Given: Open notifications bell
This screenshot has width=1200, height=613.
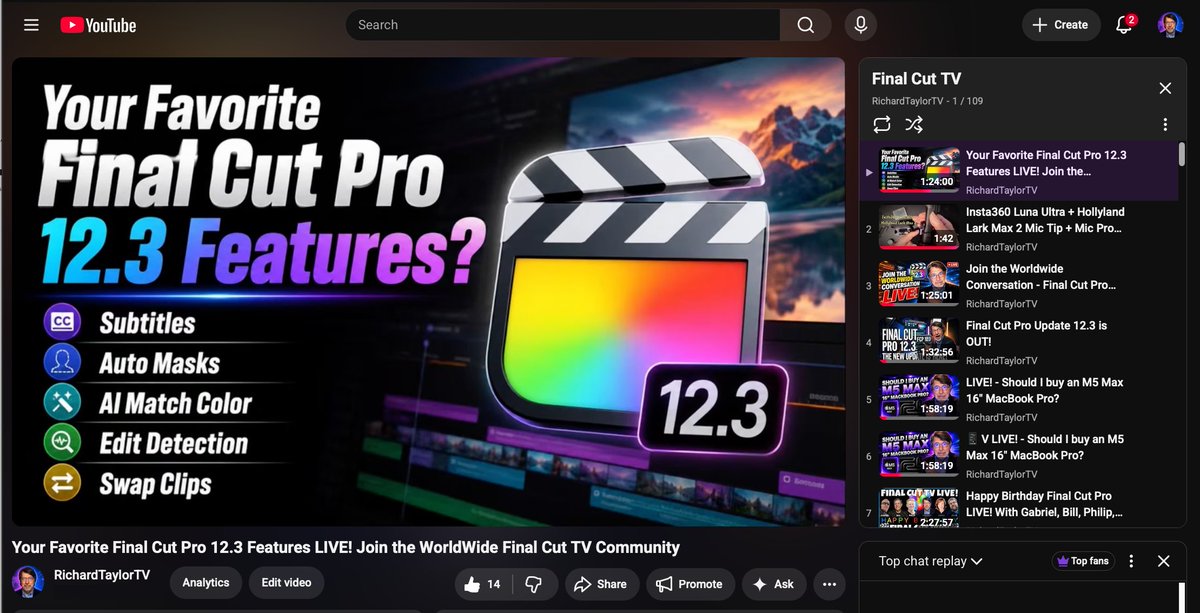Looking at the screenshot, I should (x=1125, y=25).
